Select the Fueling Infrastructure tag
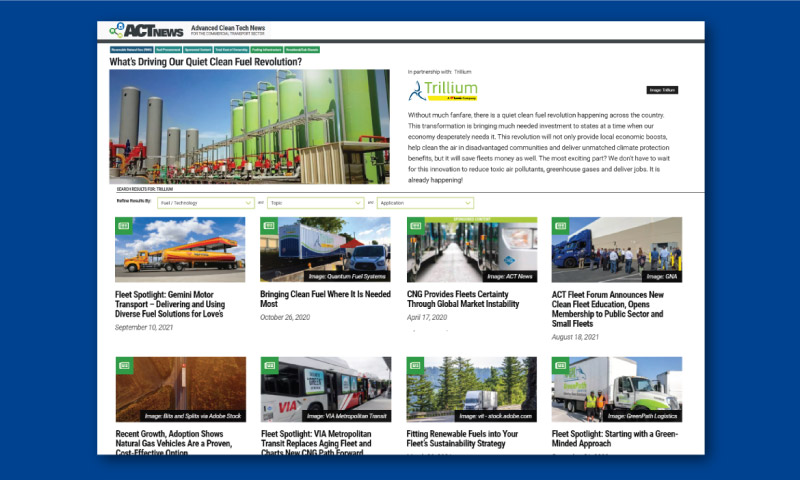The width and height of the screenshot is (800, 480). point(267,50)
